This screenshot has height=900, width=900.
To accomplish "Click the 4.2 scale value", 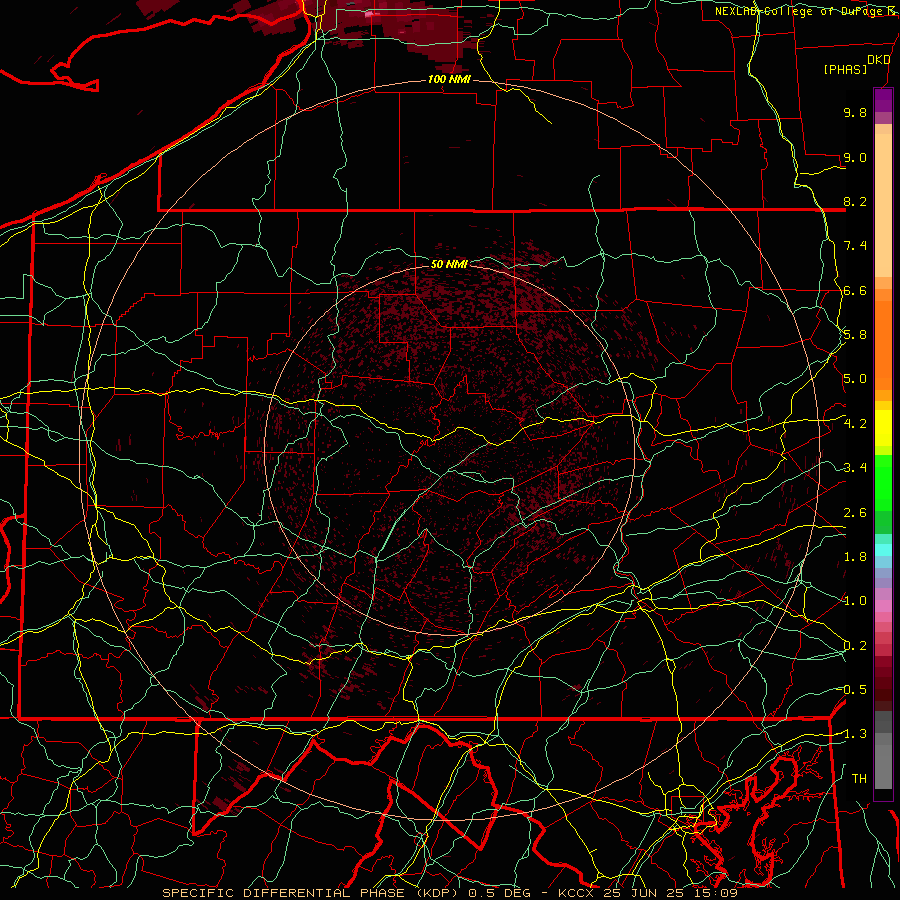I will 855,424.
